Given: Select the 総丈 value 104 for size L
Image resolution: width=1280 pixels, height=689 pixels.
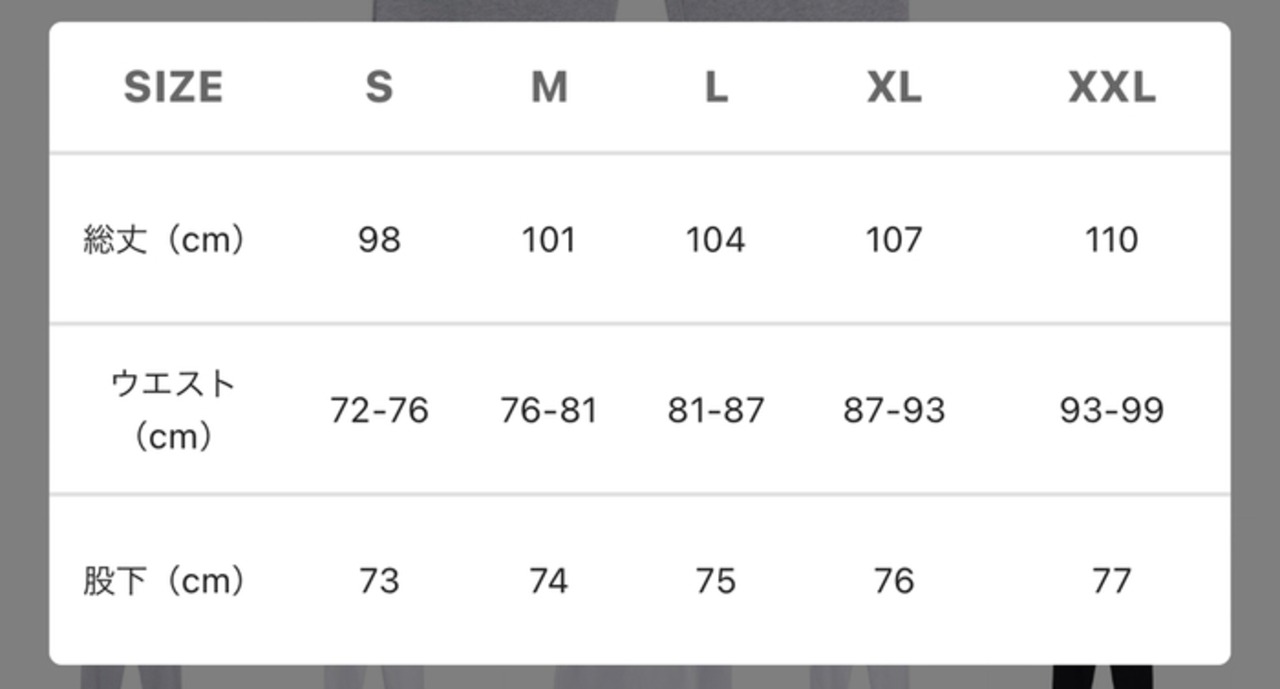Looking at the screenshot, I should (716, 240).
